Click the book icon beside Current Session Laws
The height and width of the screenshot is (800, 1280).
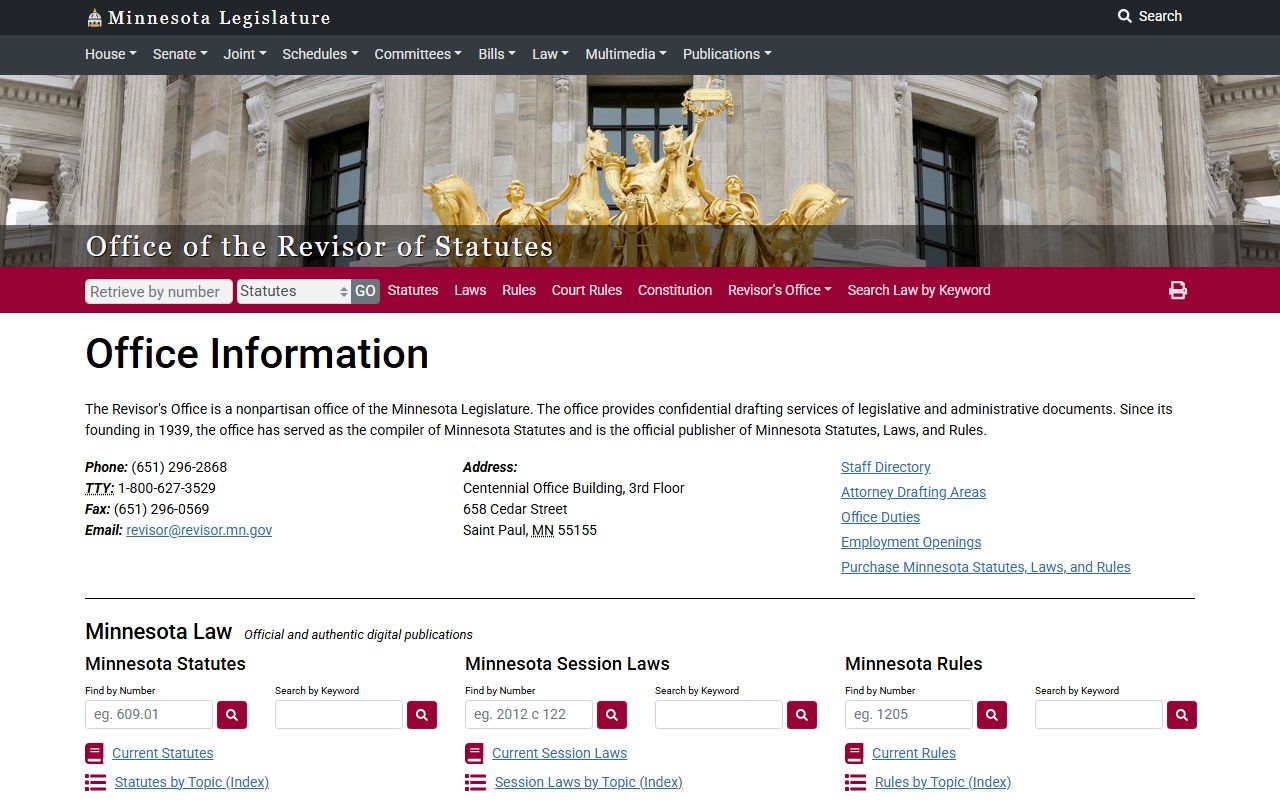click(475, 753)
